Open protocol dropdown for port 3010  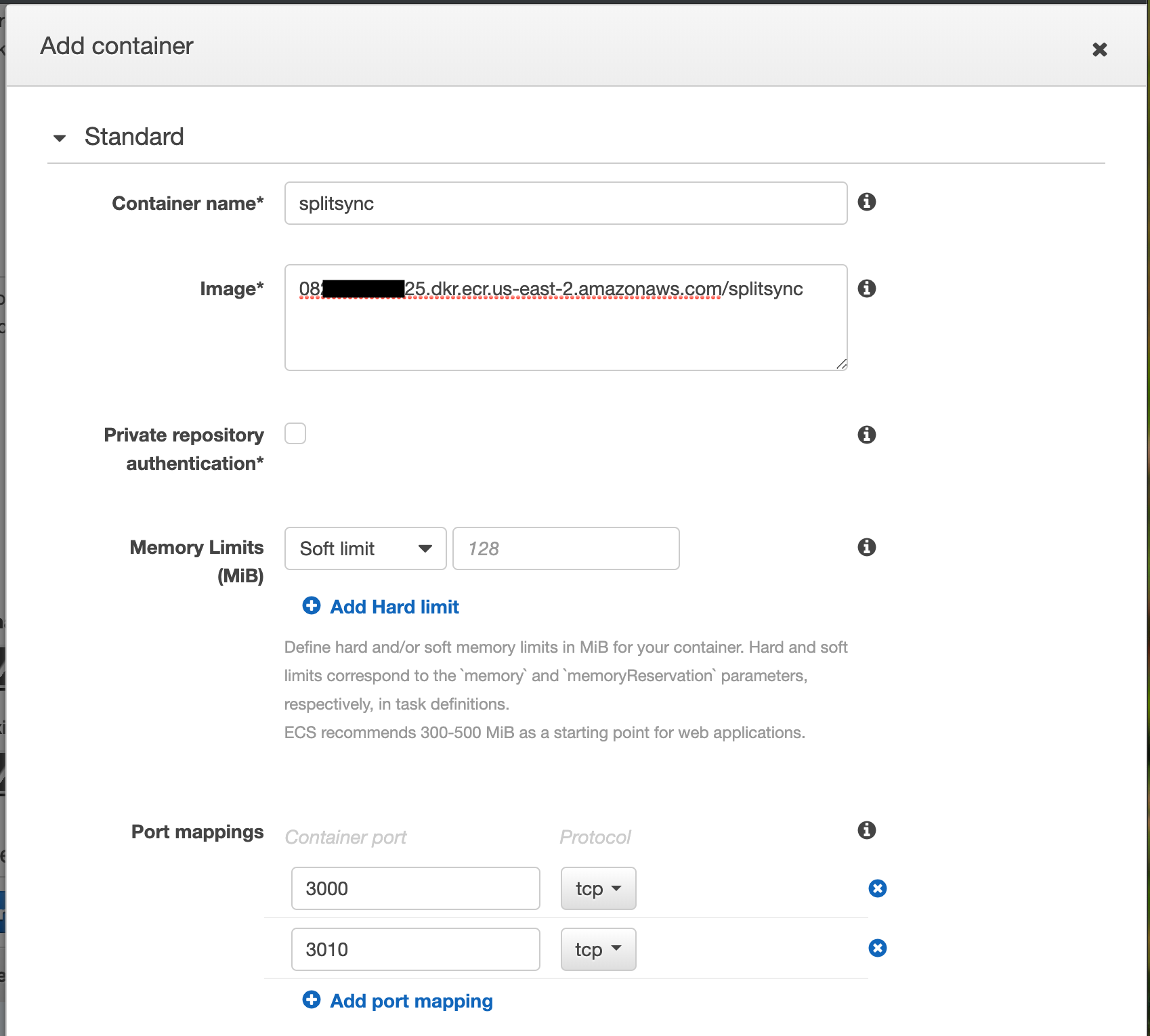click(x=598, y=949)
